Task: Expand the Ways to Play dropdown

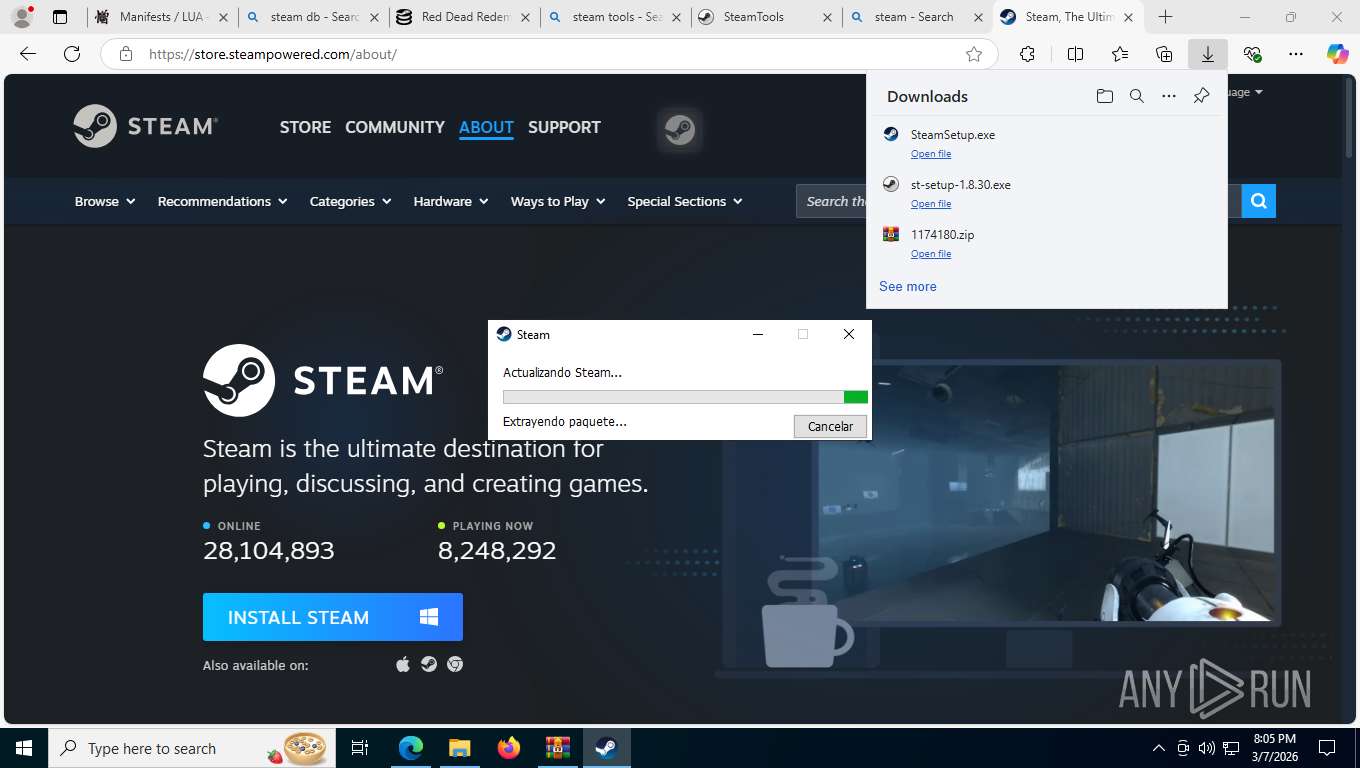Action: [558, 201]
